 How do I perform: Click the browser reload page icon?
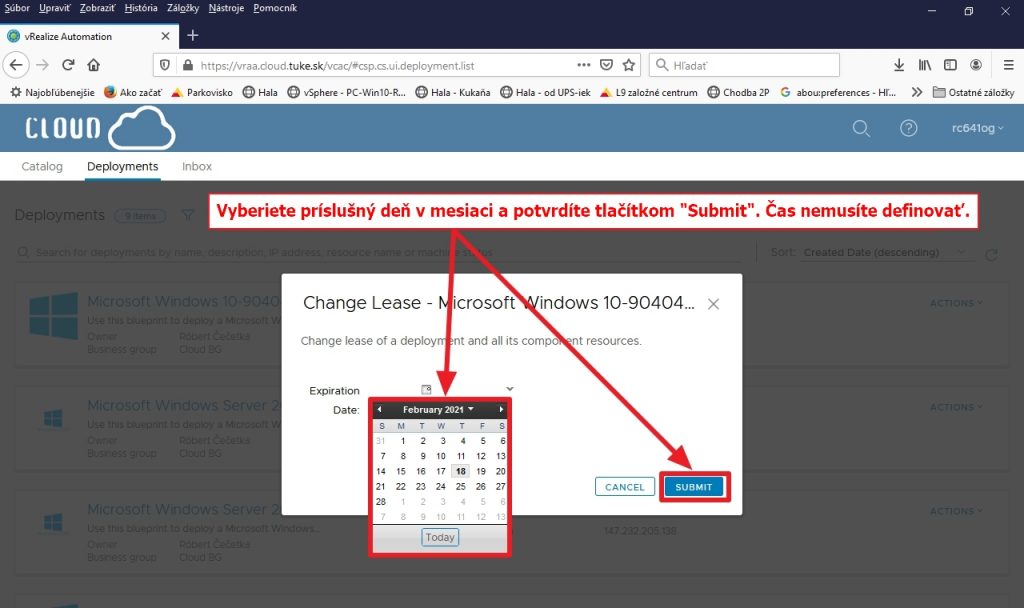68,65
